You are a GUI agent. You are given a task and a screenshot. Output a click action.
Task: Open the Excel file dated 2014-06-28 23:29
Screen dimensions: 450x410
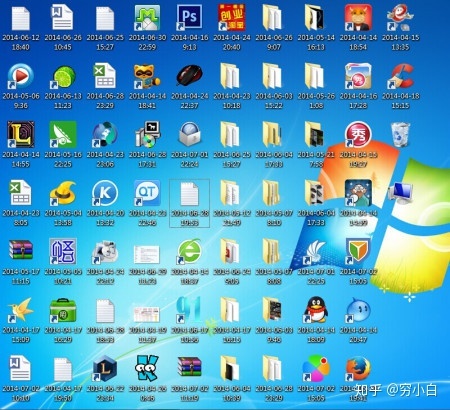click(105, 76)
